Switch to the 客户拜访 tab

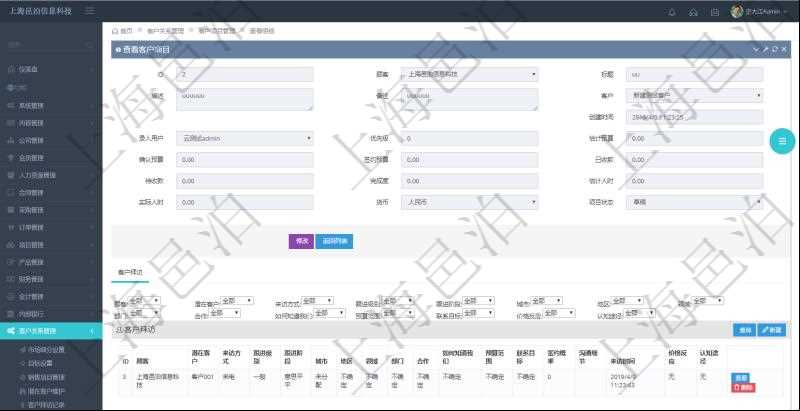130,272
